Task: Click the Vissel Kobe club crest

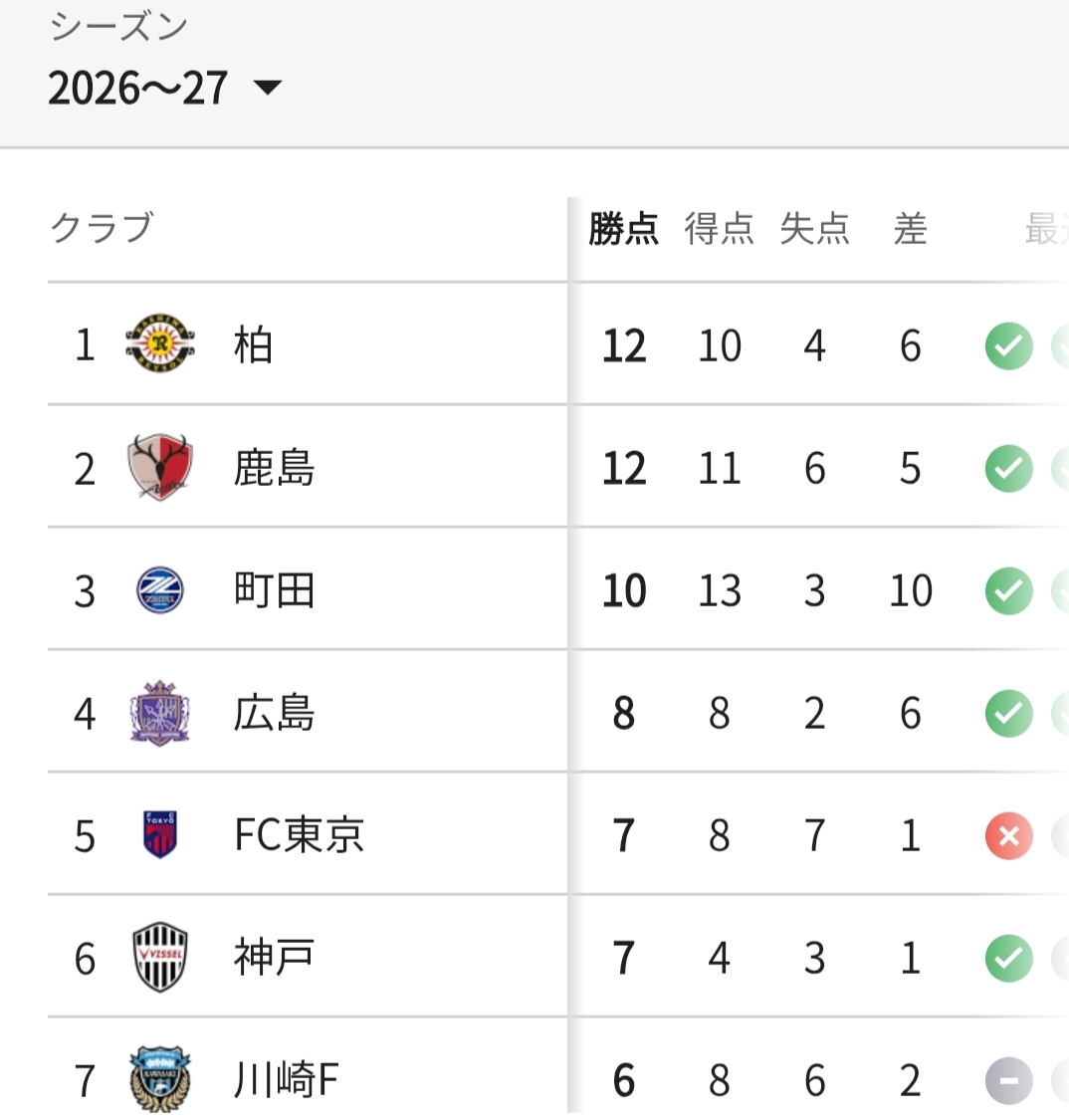Action: 160,957
